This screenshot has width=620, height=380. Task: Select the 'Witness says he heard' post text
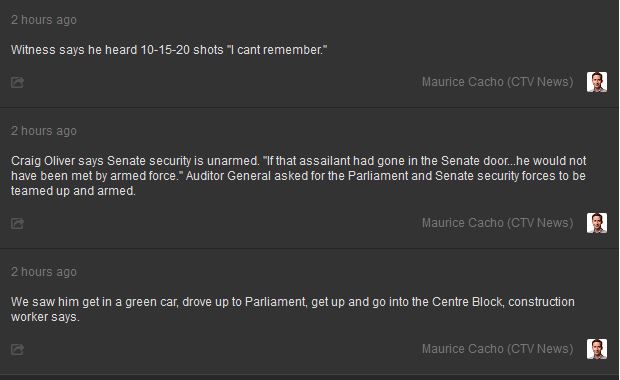pyautogui.click(x=169, y=50)
